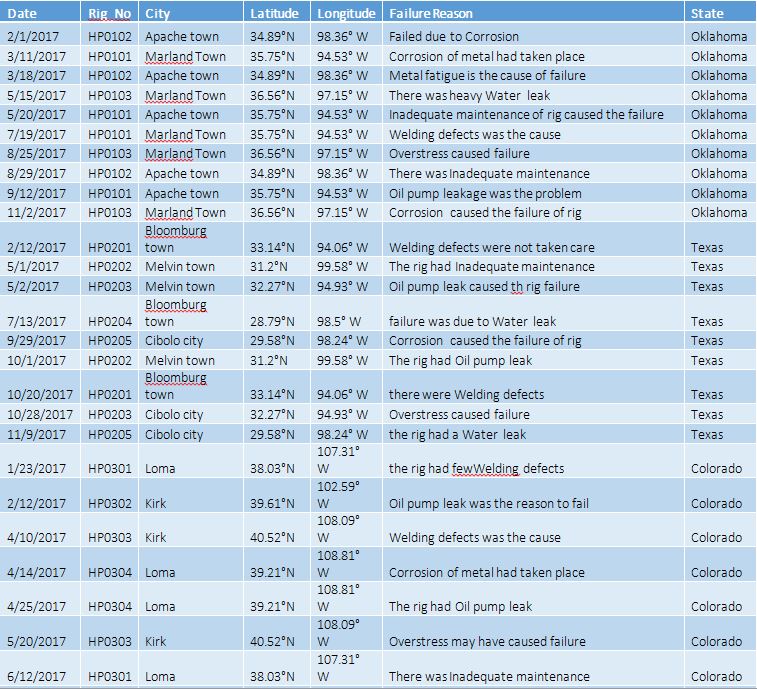Select the date cell 5/15/2017
This screenshot has height=689, width=757.
(x=40, y=95)
